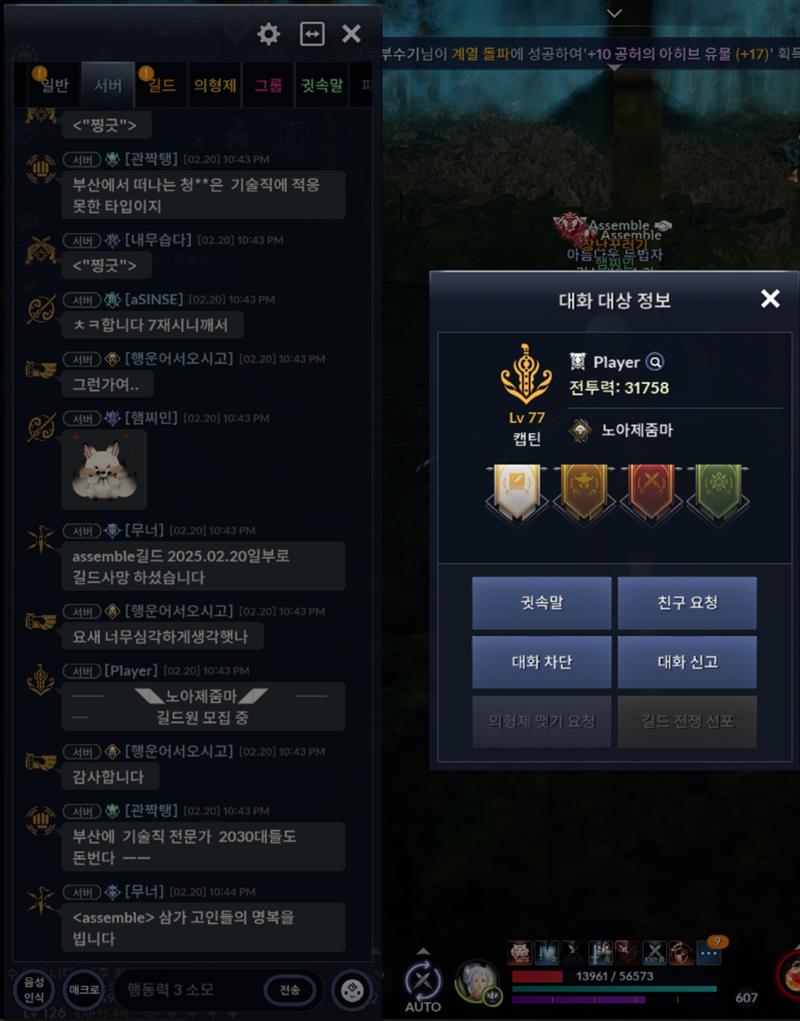The width and height of the screenshot is (800, 1021).
Task: Click the chat message input field
Action: click(x=189, y=990)
